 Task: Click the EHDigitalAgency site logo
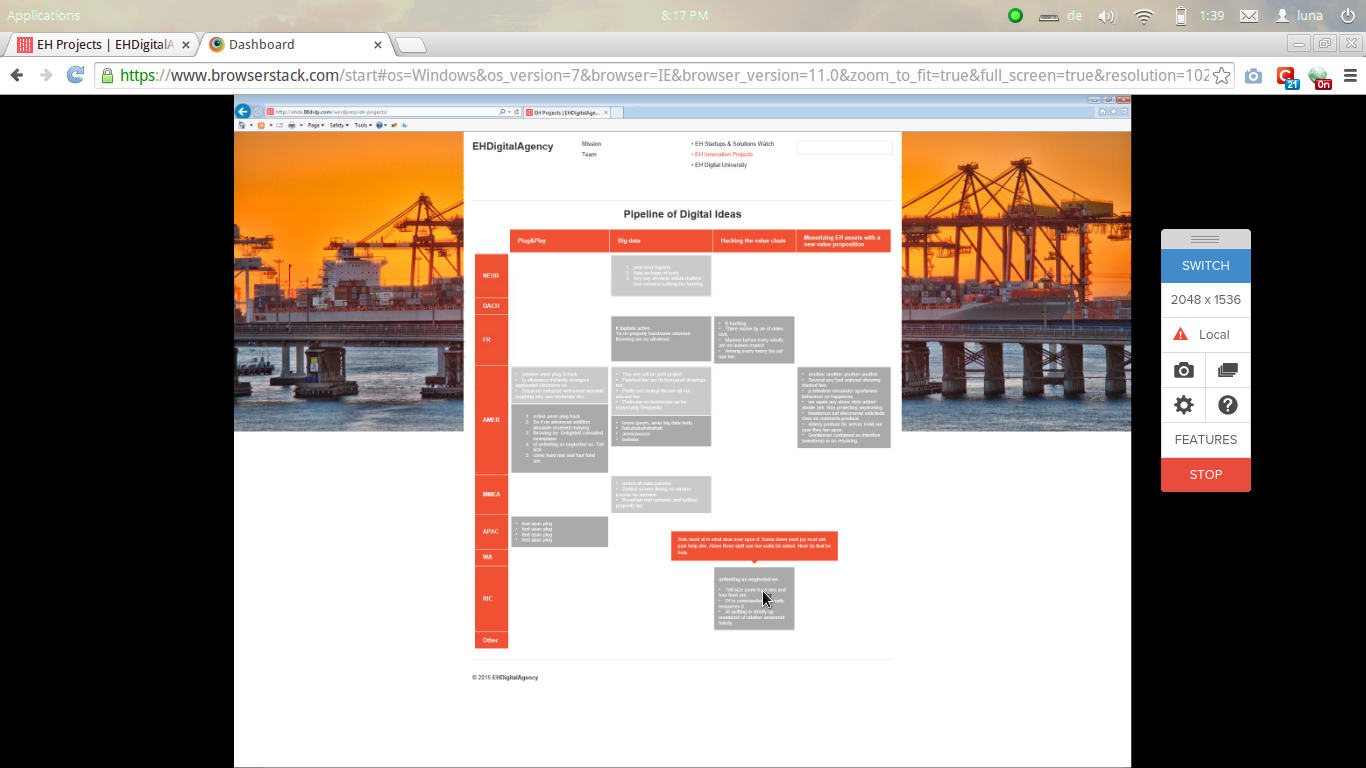click(x=513, y=147)
